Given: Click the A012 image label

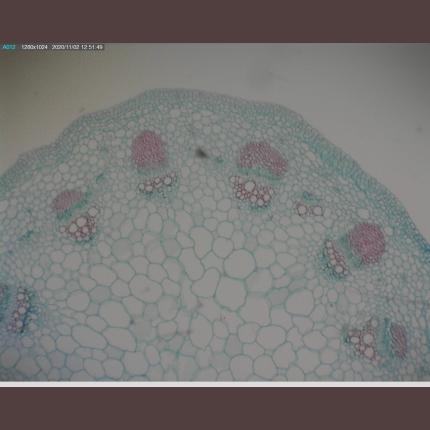Looking at the screenshot, I should click(x=9, y=47).
